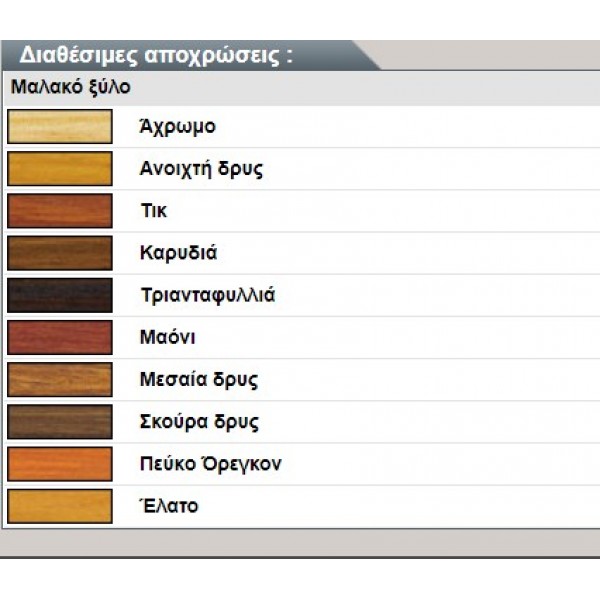Pick the Πεύκο Όρεγκον orange swatch

[60, 464]
